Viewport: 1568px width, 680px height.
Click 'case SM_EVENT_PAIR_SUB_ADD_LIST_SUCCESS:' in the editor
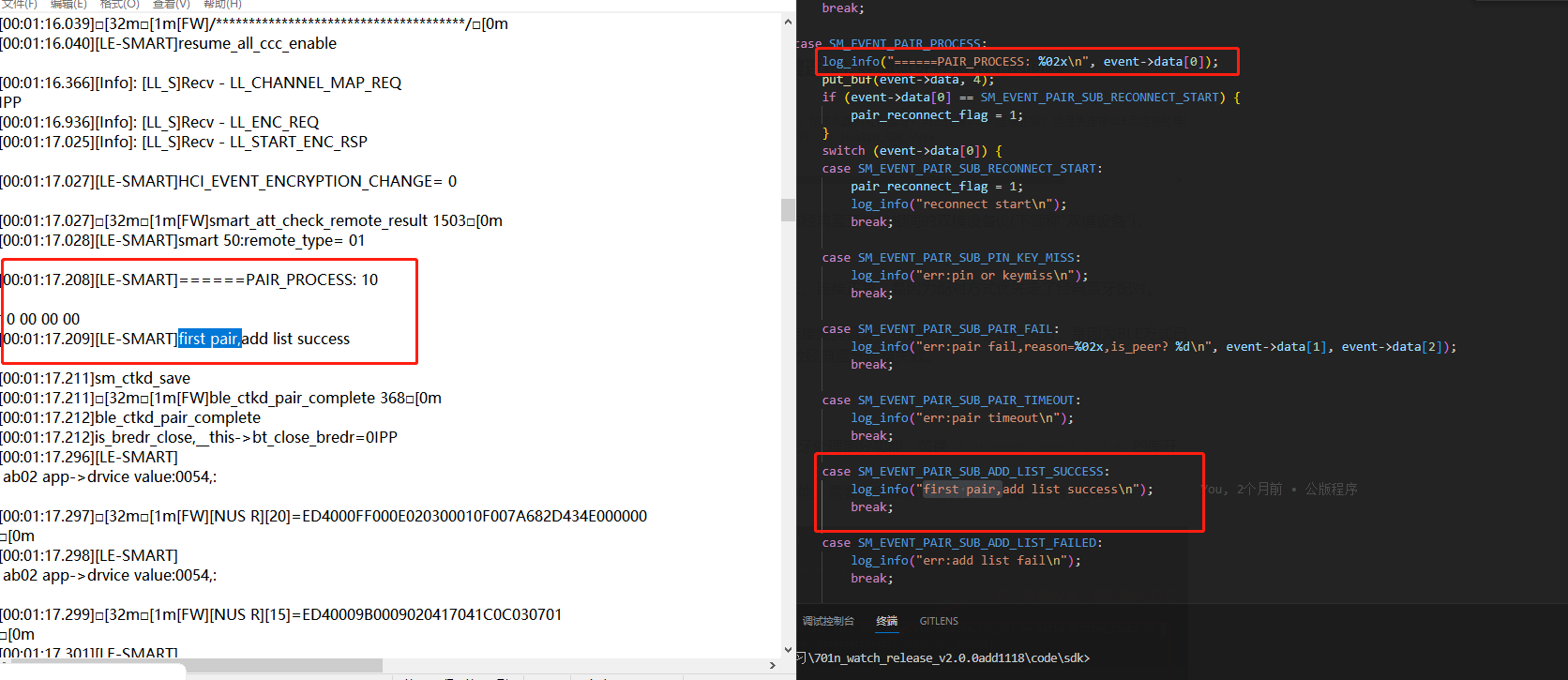click(x=966, y=471)
